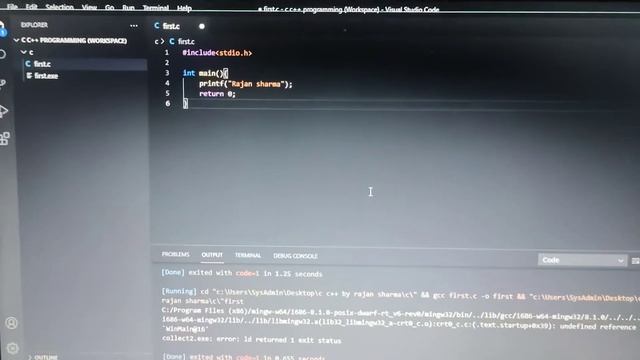This screenshot has height=360, width=640.
Task: Click the unsaved dot on first.c tab
Action: [202, 26]
